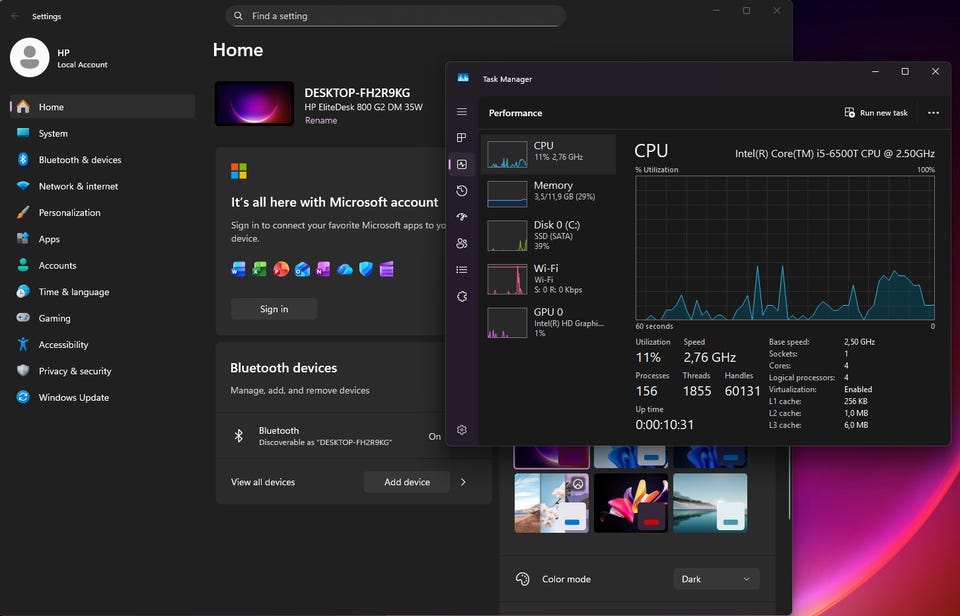960x616 pixels.
Task: Open Startup apps icon in Task Manager
Action: [x=462, y=217]
